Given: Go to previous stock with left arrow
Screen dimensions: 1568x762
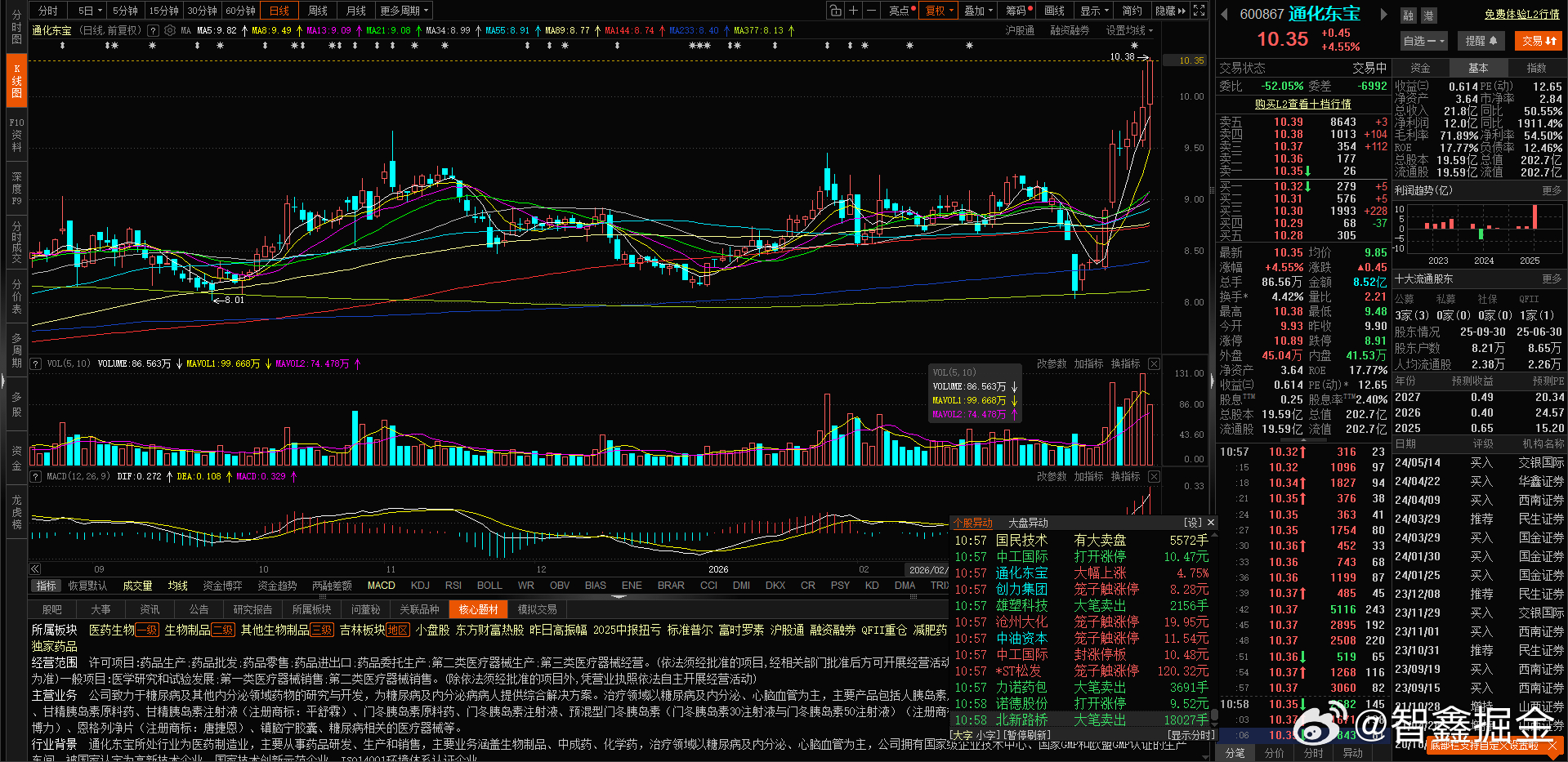Looking at the screenshot, I should click(1224, 14).
